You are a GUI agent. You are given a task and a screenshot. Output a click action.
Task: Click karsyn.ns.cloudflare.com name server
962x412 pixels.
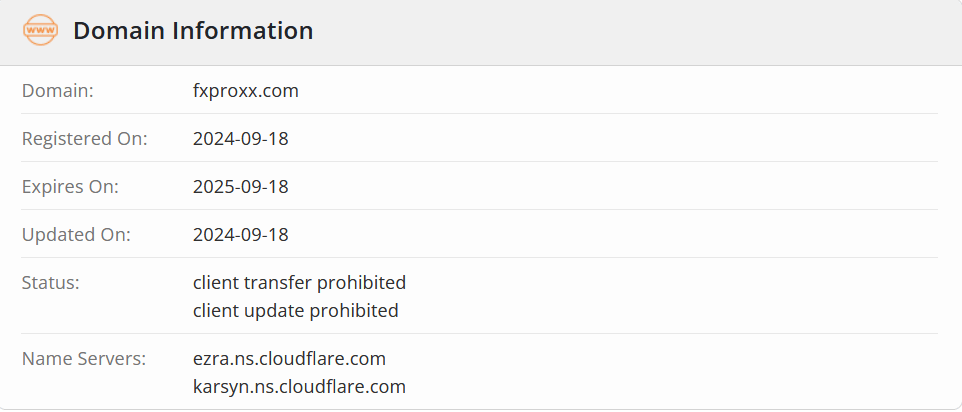(299, 387)
